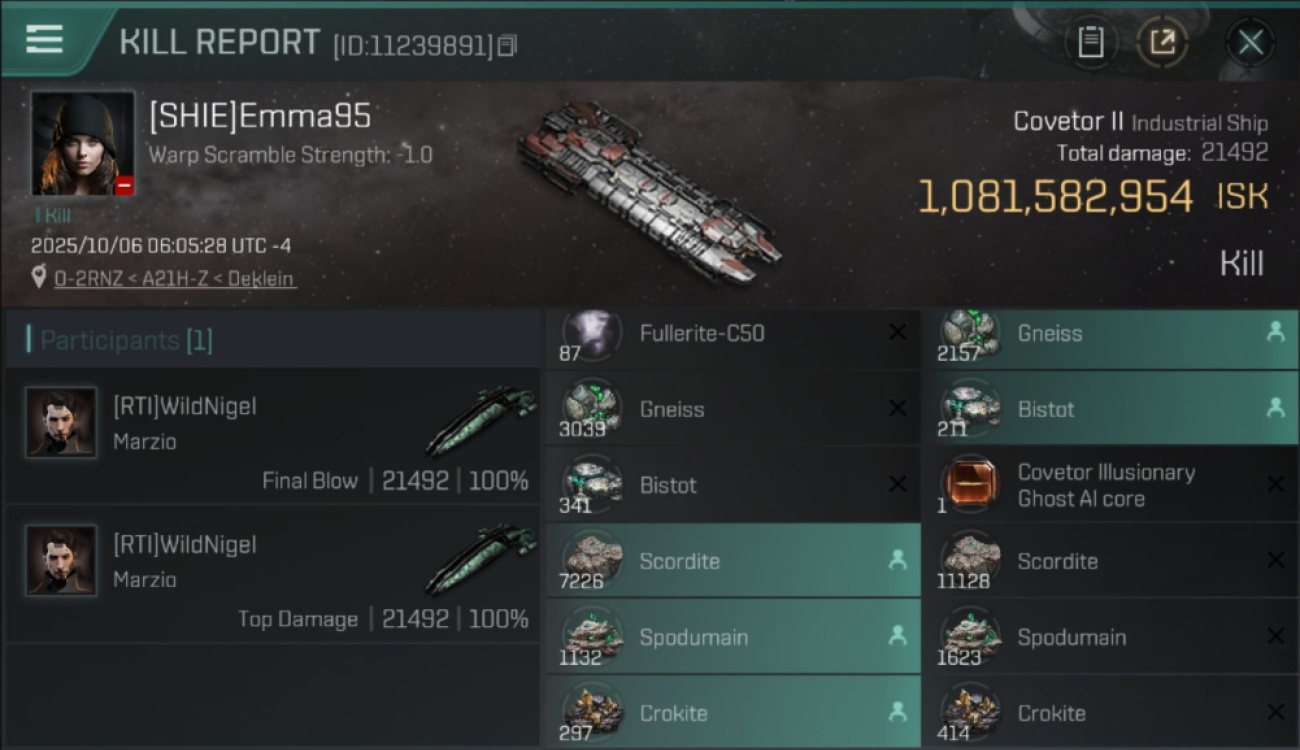Click the share export icon

coord(1162,42)
